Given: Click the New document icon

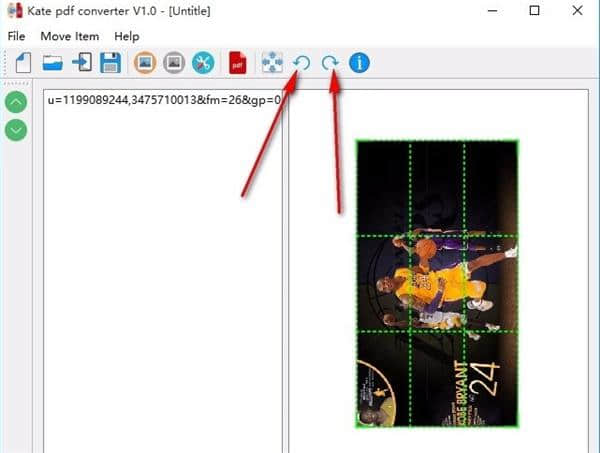Looking at the screenshot, I should [x=23, y=63].
